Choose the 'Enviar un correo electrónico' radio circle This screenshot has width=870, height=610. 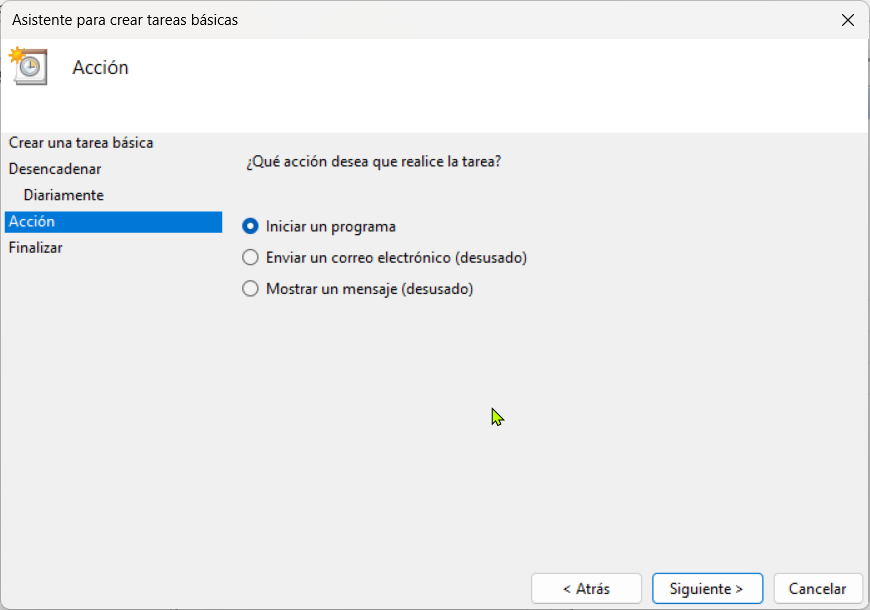coord(251,258)
